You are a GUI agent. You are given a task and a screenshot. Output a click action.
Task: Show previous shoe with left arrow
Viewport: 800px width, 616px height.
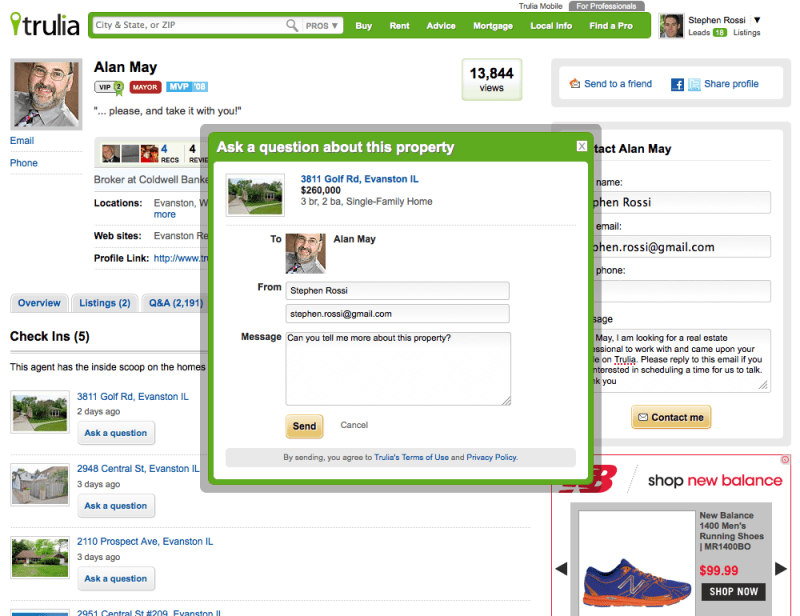[x=561, y=569]
